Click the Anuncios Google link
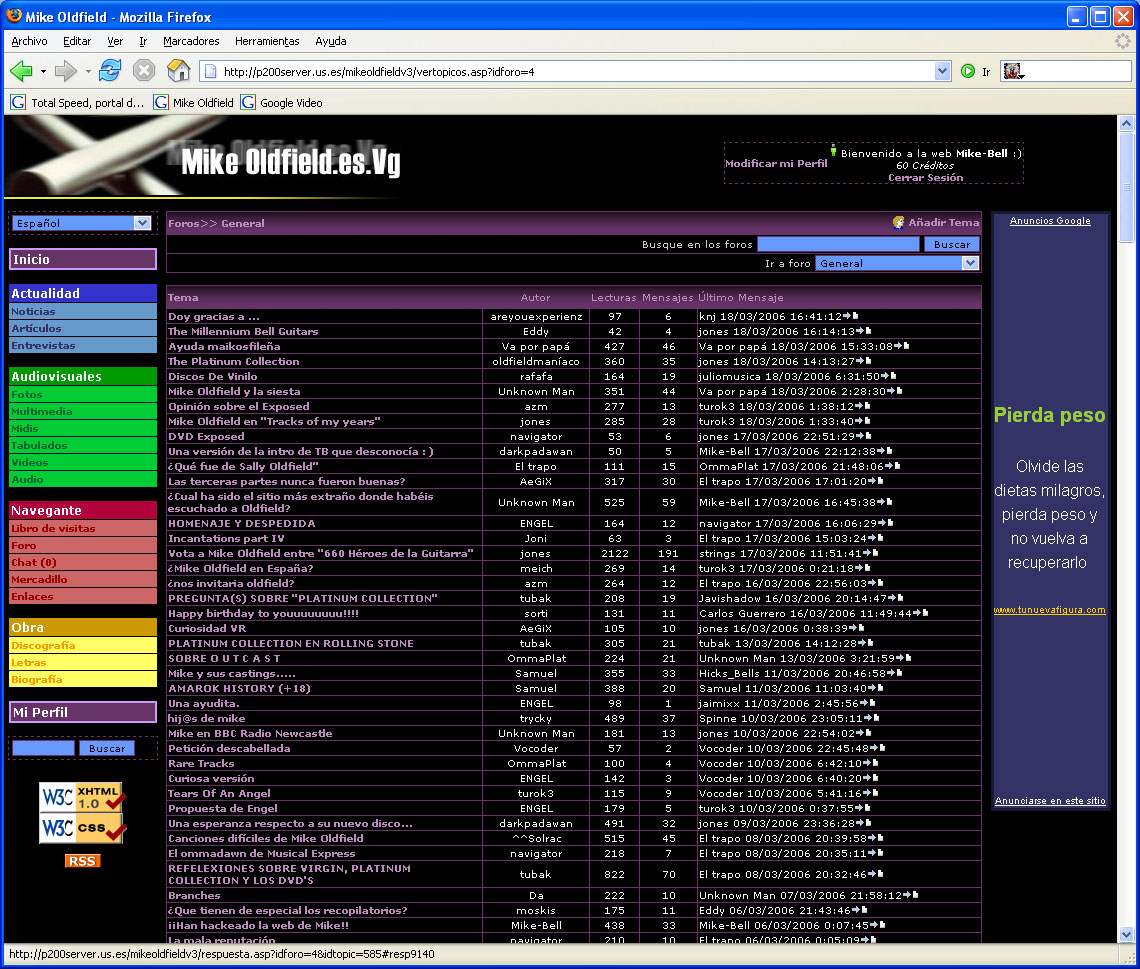1140x969 pixels. [x=1050, y=221]
